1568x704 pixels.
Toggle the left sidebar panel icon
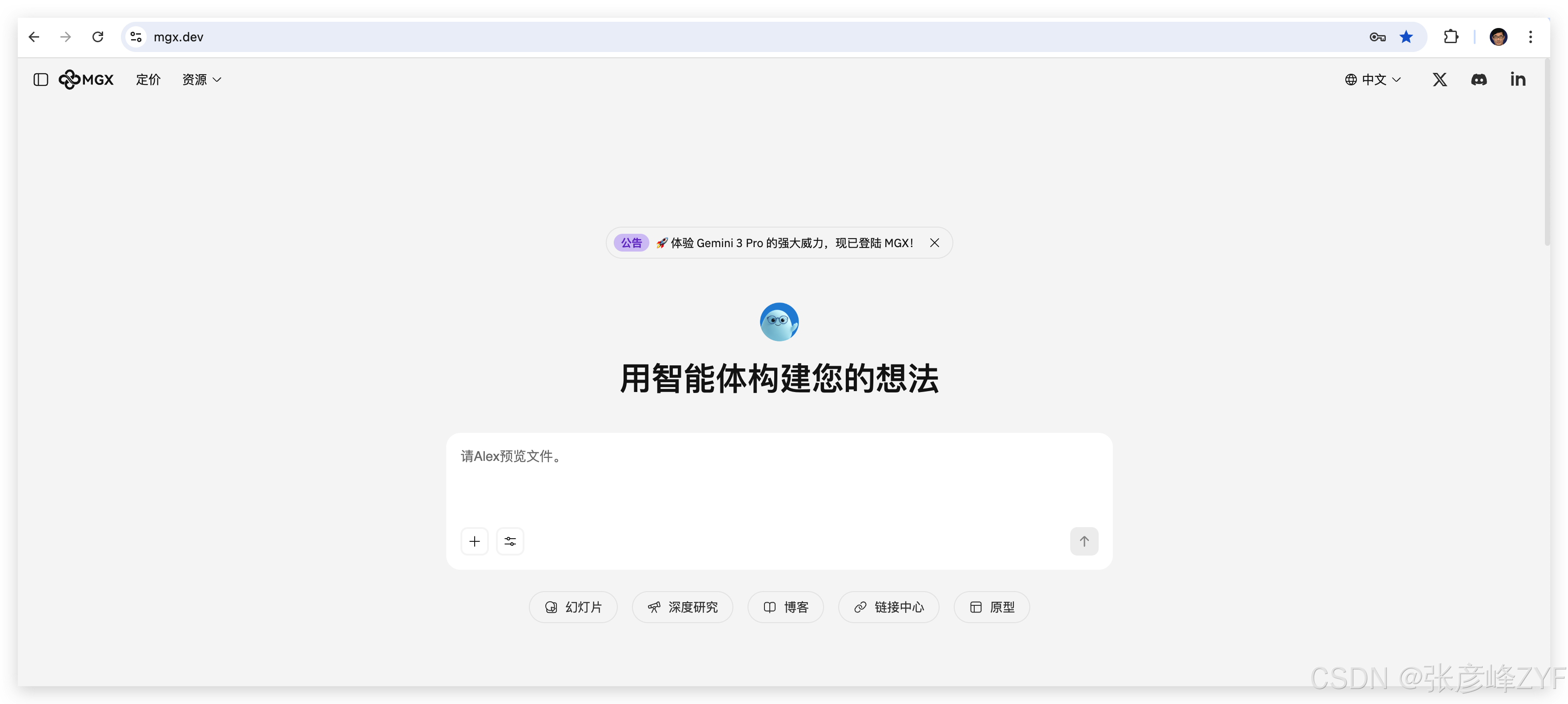[41, 80]
